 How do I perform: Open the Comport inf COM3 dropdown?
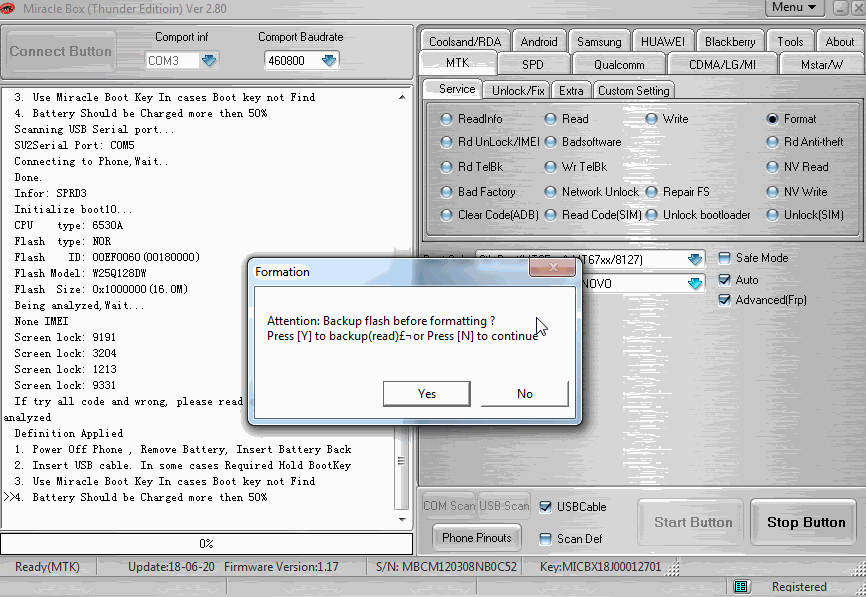coord(209,60)
